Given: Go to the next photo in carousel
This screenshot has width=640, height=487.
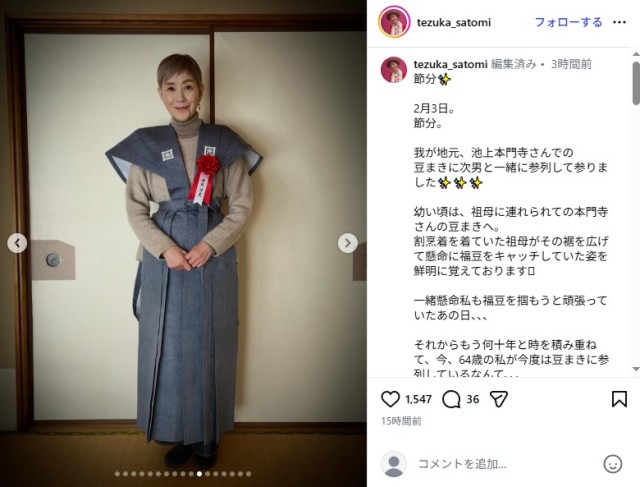Looking at the screenshot, I should tap(347, 243).
